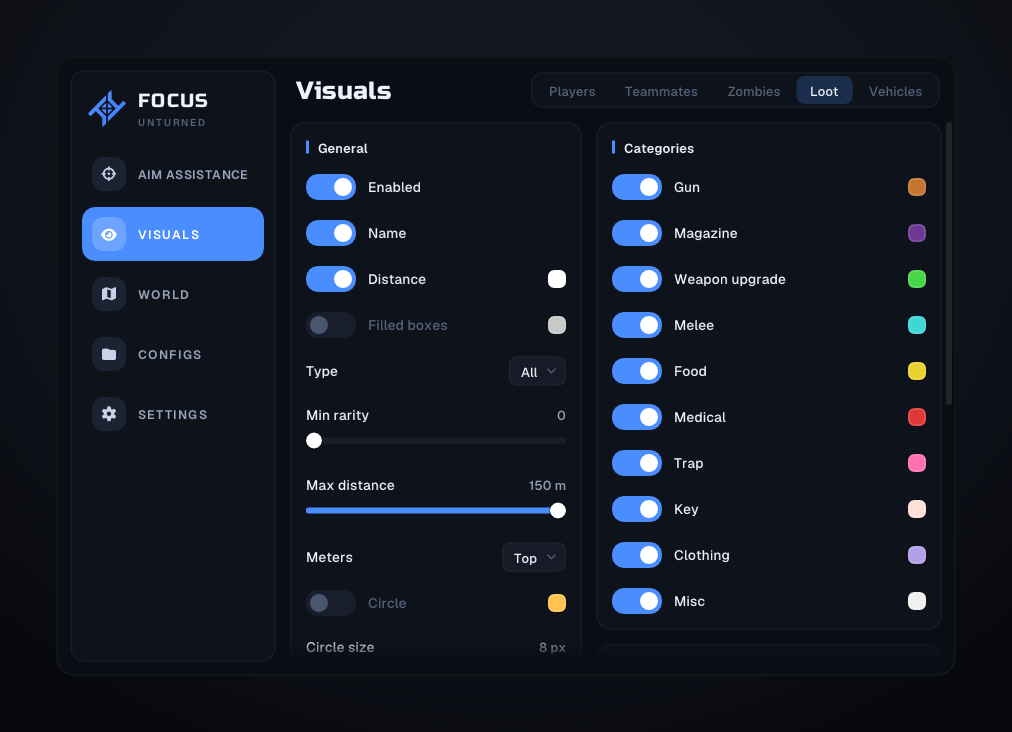Expand the Meters dropdown set to Top
Viewport: 1012px width, 732px height.
(x=534, y=558)
